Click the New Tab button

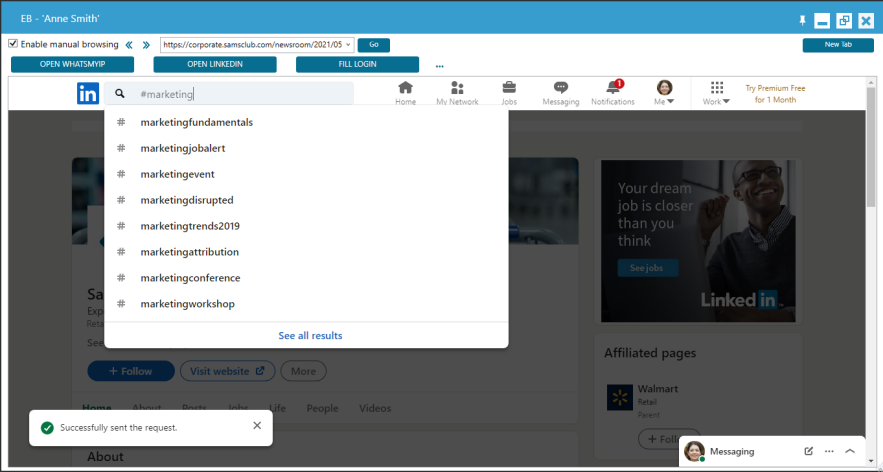[838, 44]
